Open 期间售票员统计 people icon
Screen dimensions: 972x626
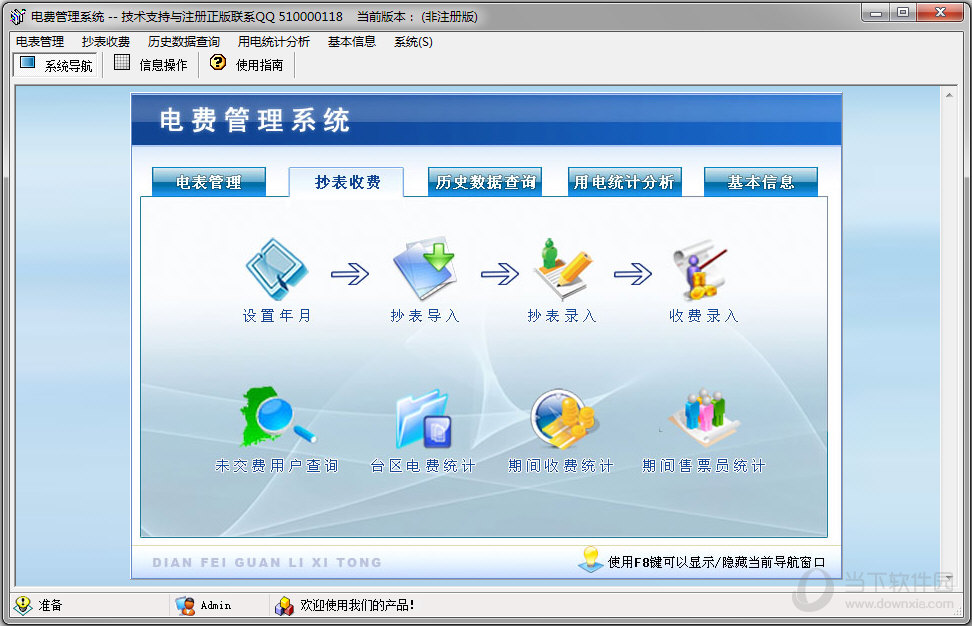click(x=704, y=417)
